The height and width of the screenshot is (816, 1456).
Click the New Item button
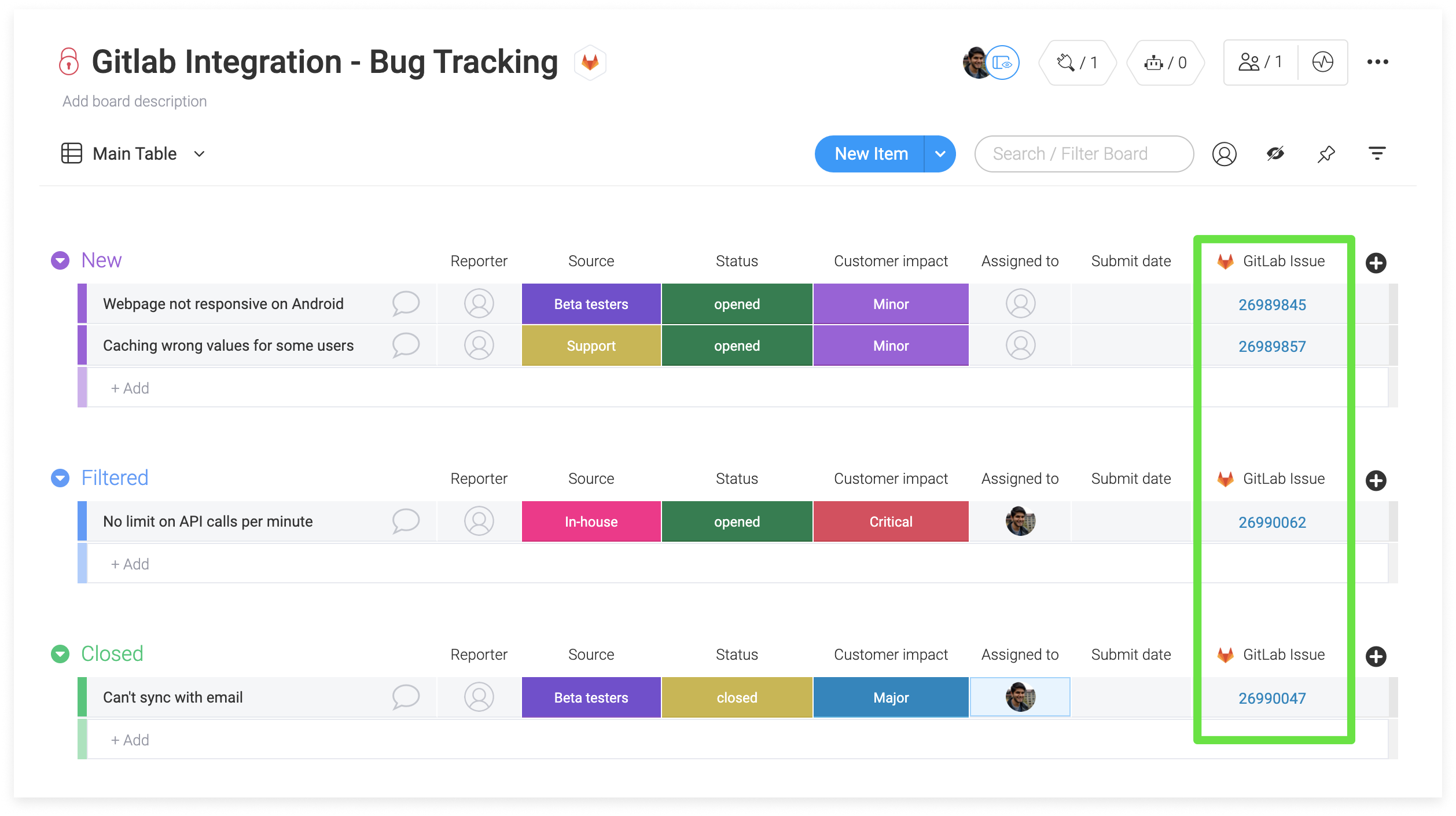tap(871, 154)
